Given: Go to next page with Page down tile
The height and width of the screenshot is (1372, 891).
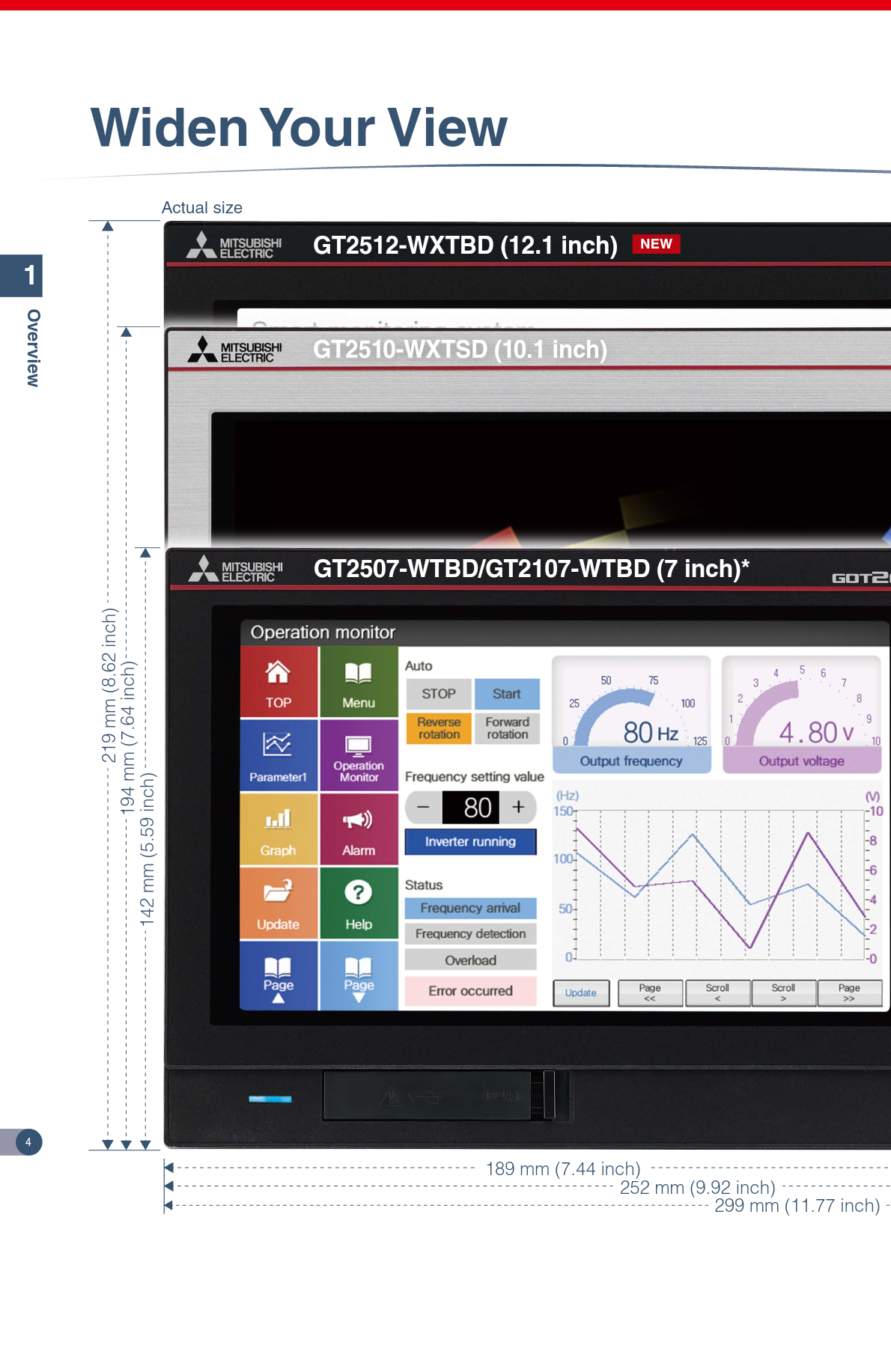Looking at the screenshot, I should pos(358,976).
